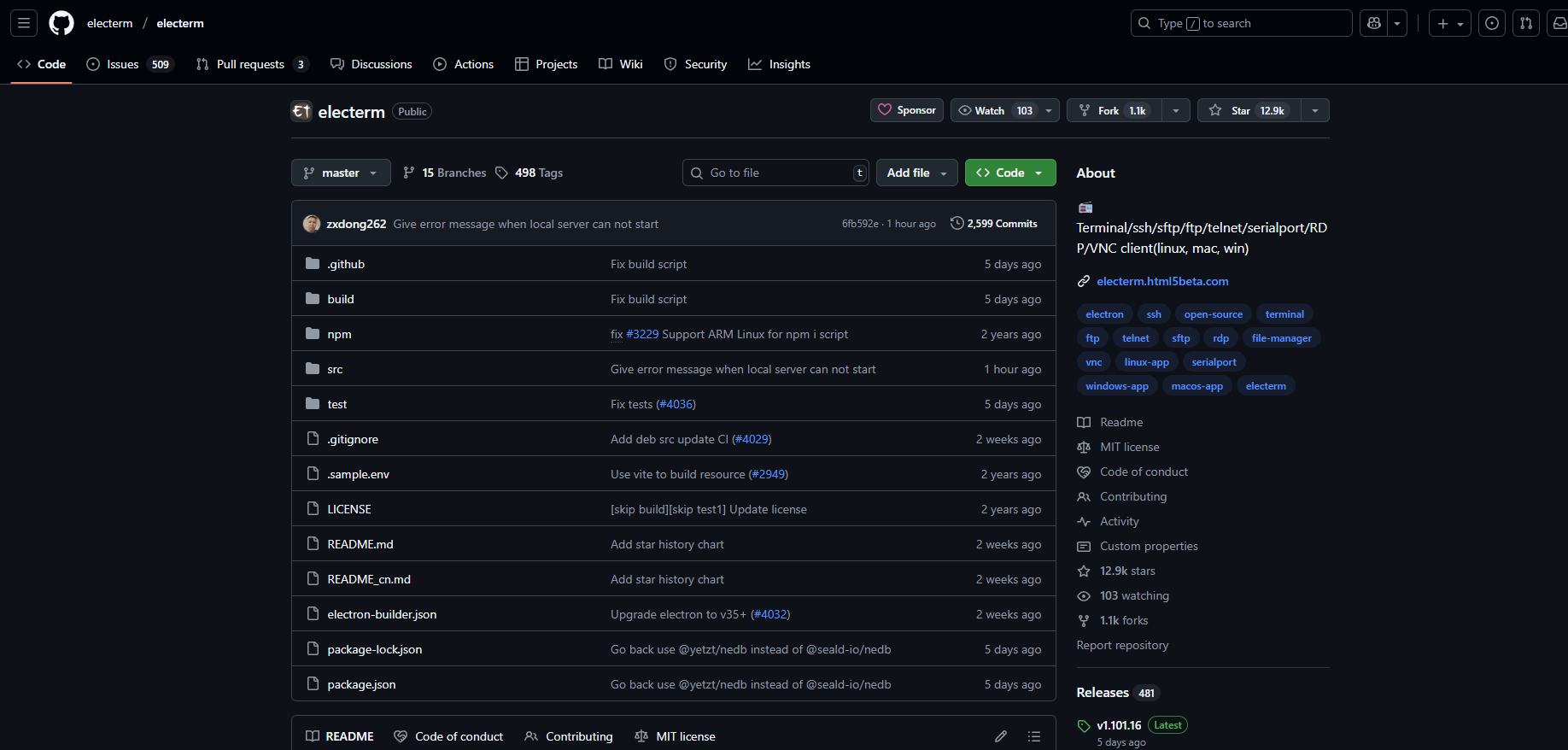This screenshot has height=750, width=1568.
Task: Click Report repository link
Action: [x=1122, y=645]
